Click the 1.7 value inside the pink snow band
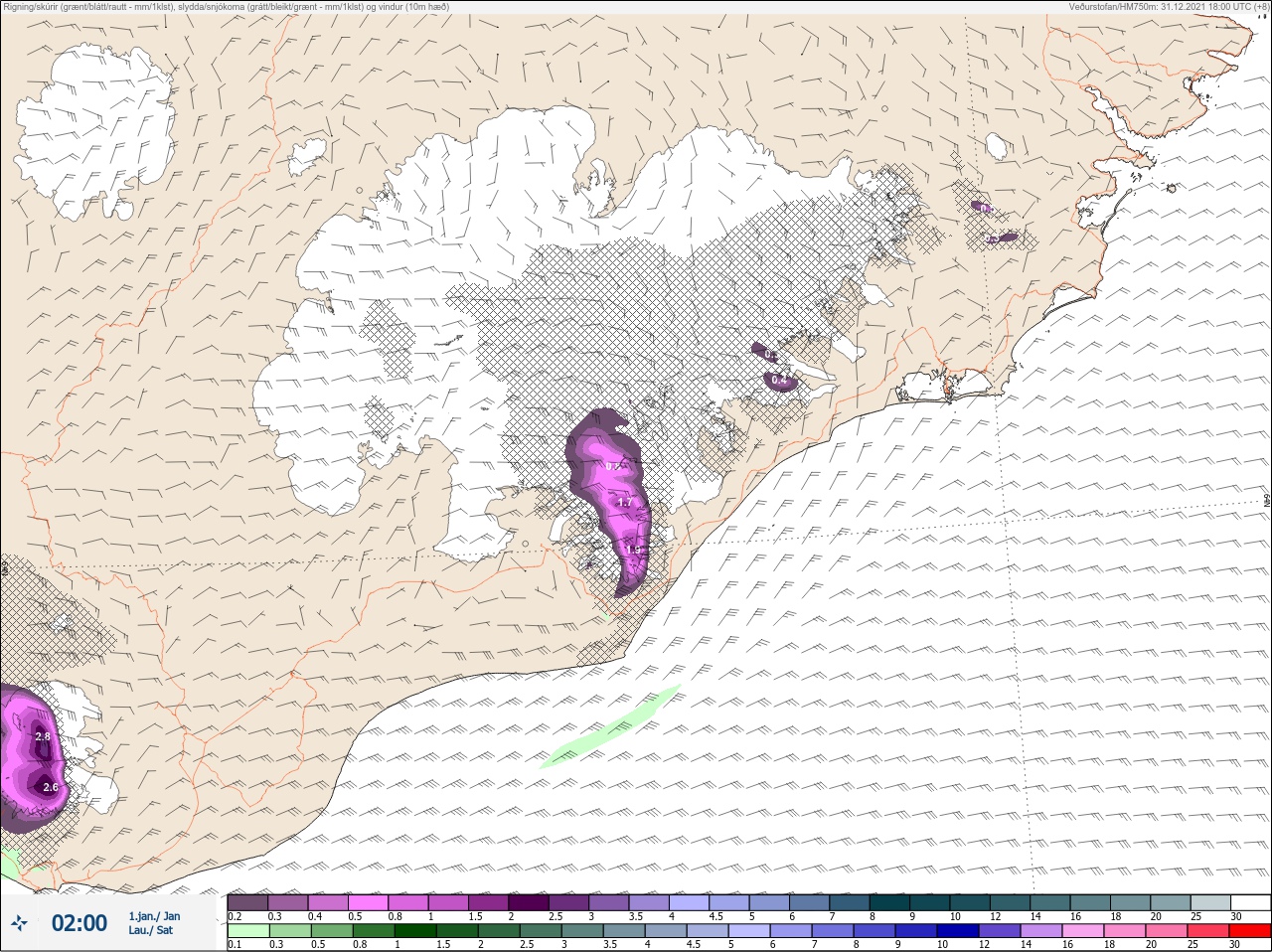 tap(624, 503)
